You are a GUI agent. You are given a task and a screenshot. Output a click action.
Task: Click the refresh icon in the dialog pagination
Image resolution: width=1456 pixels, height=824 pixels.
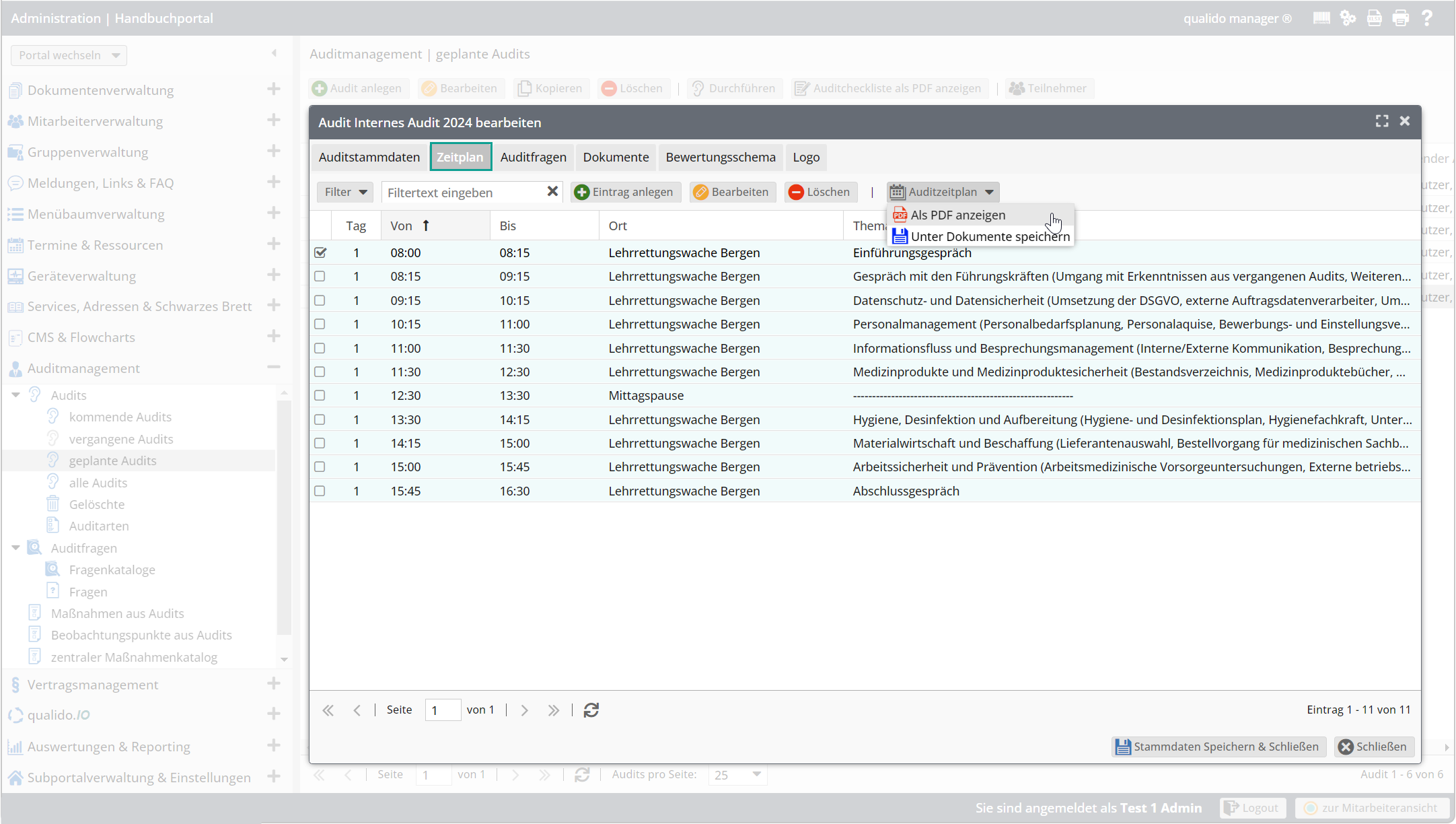click(x=591, y=710)
